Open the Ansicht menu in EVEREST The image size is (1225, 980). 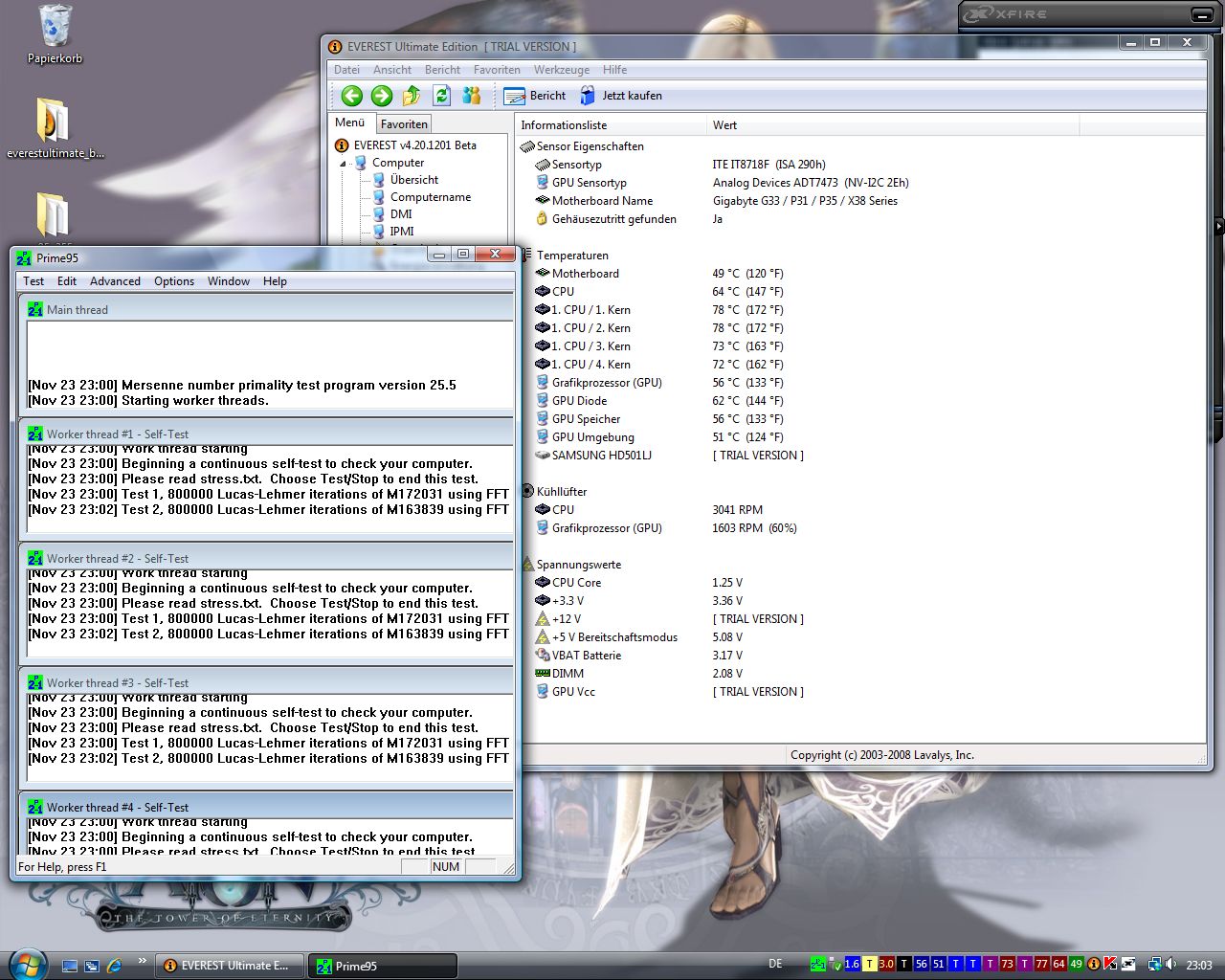click(392, 70)
